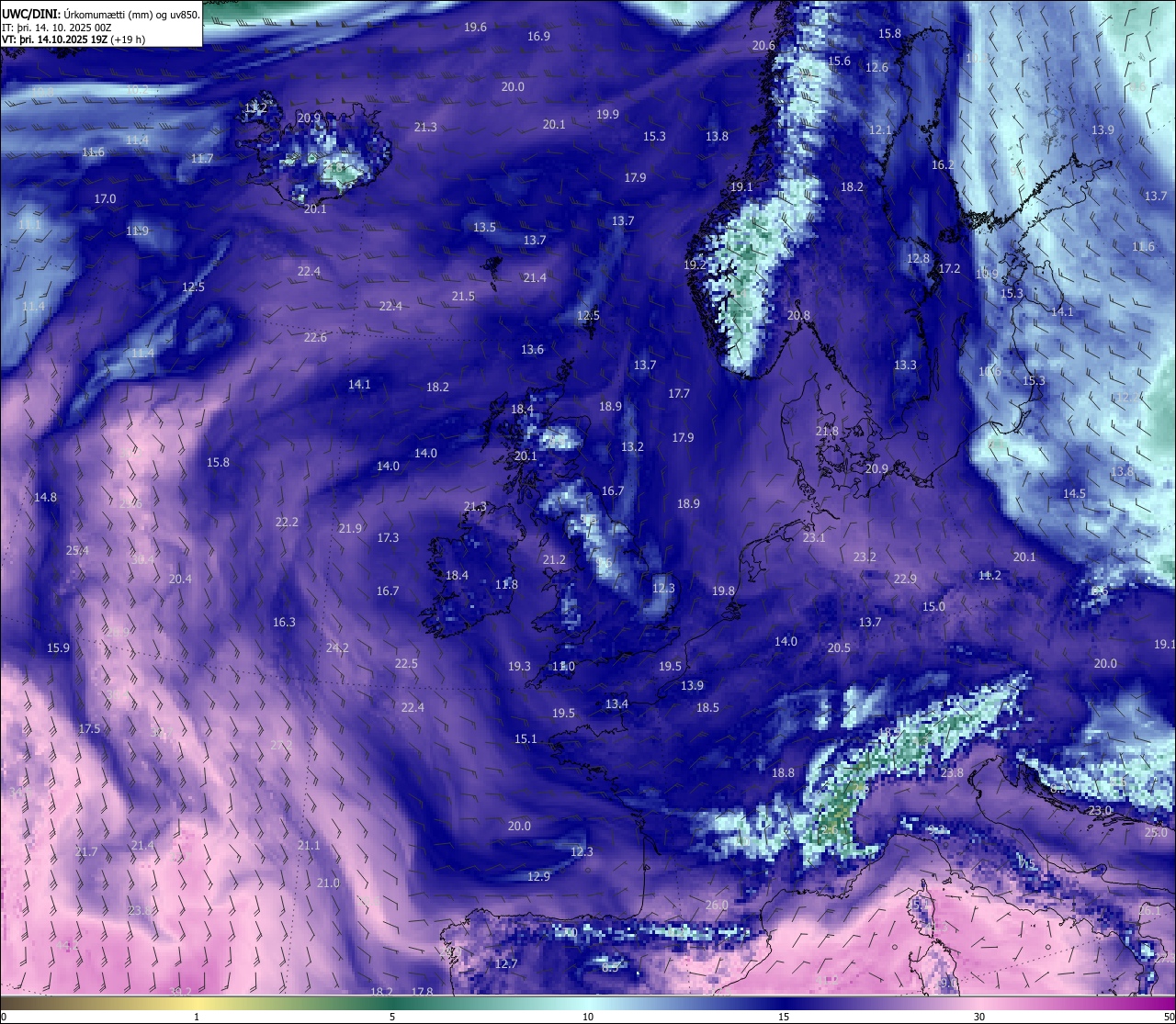The image size is (1176, 1024).
Task: Click the map value 17.5
Action: pyautogui.click(x=89, y=729)
